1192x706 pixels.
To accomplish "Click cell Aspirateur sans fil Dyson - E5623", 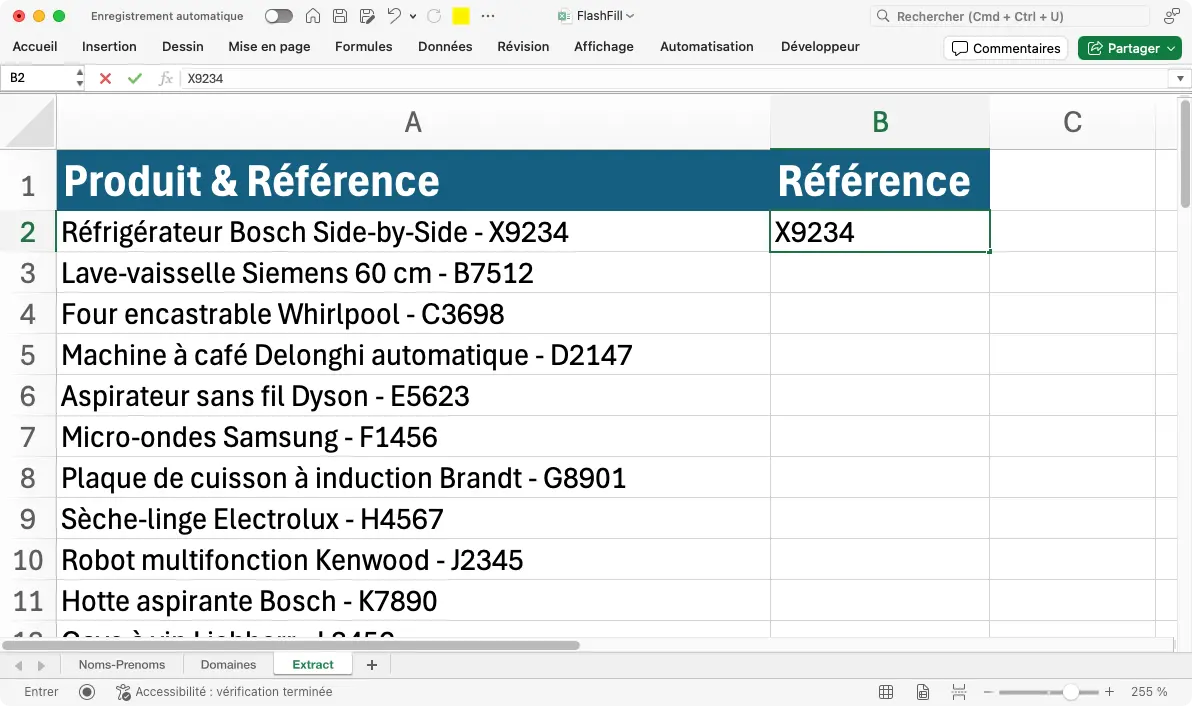I will pos(413,396).
